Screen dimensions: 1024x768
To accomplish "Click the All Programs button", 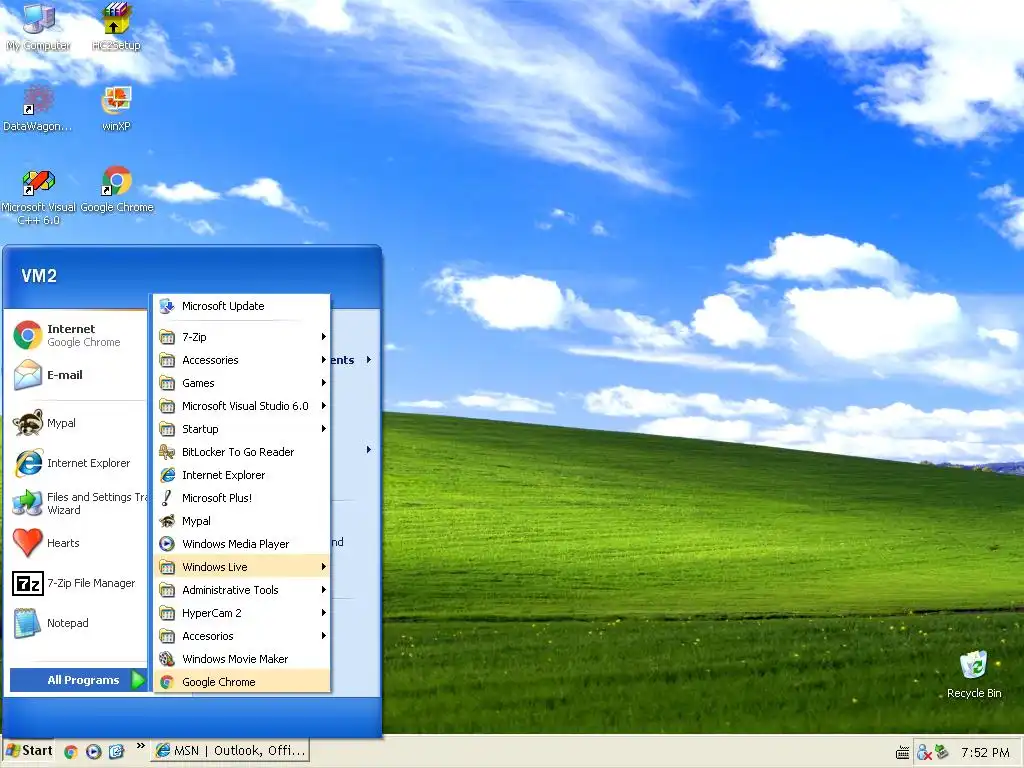I will (x=78, y=680).
